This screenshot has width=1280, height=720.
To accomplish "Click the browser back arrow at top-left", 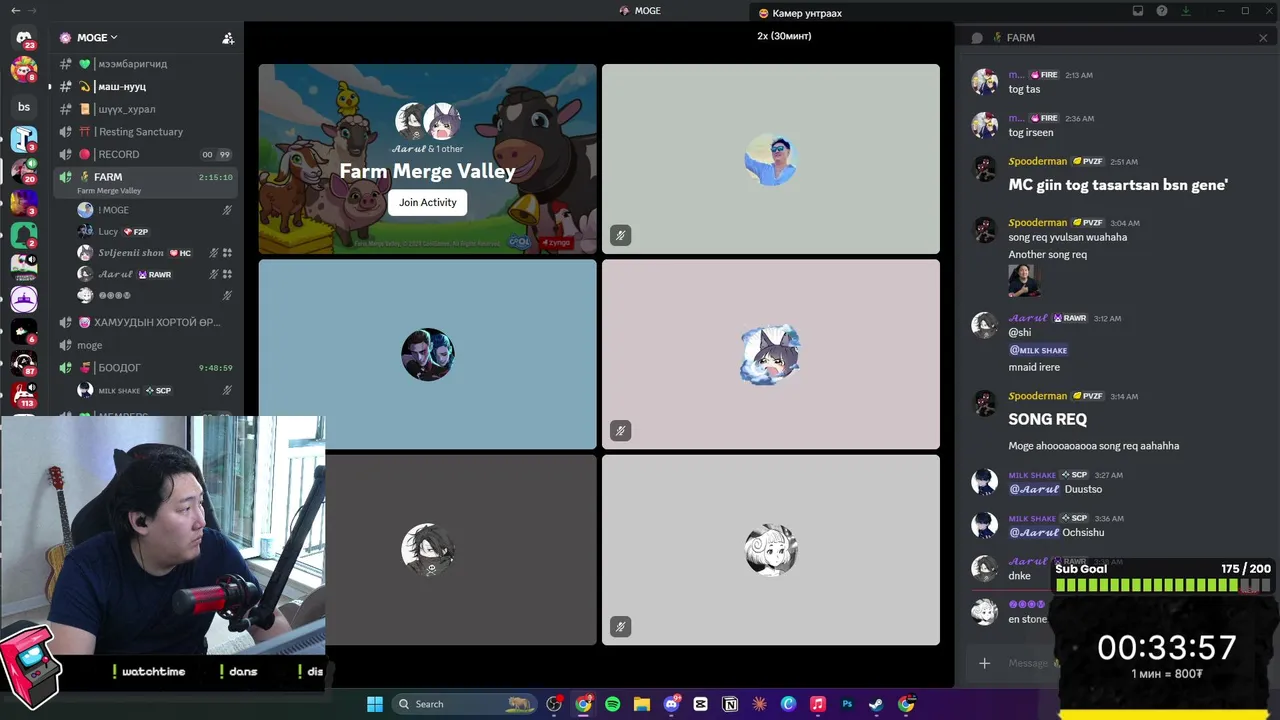I will click(x=15, y=10).
